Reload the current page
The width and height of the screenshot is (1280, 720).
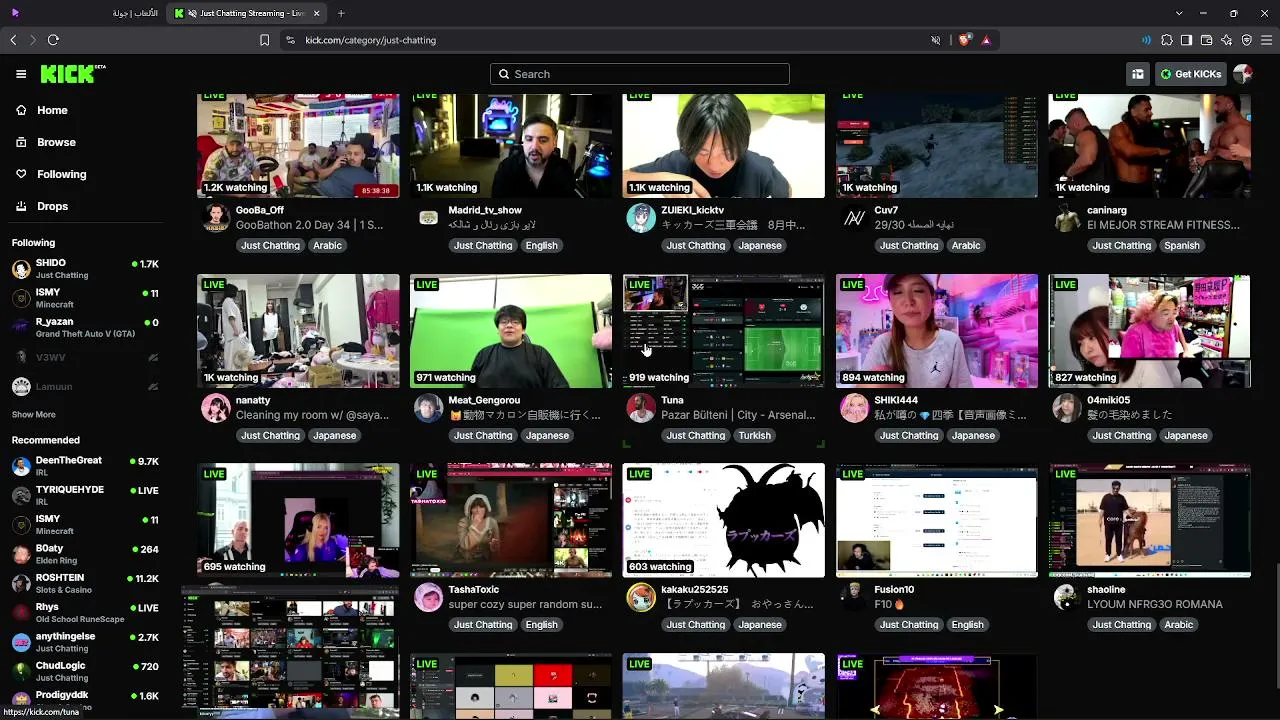pyautogui.click(x=53, y=40)
